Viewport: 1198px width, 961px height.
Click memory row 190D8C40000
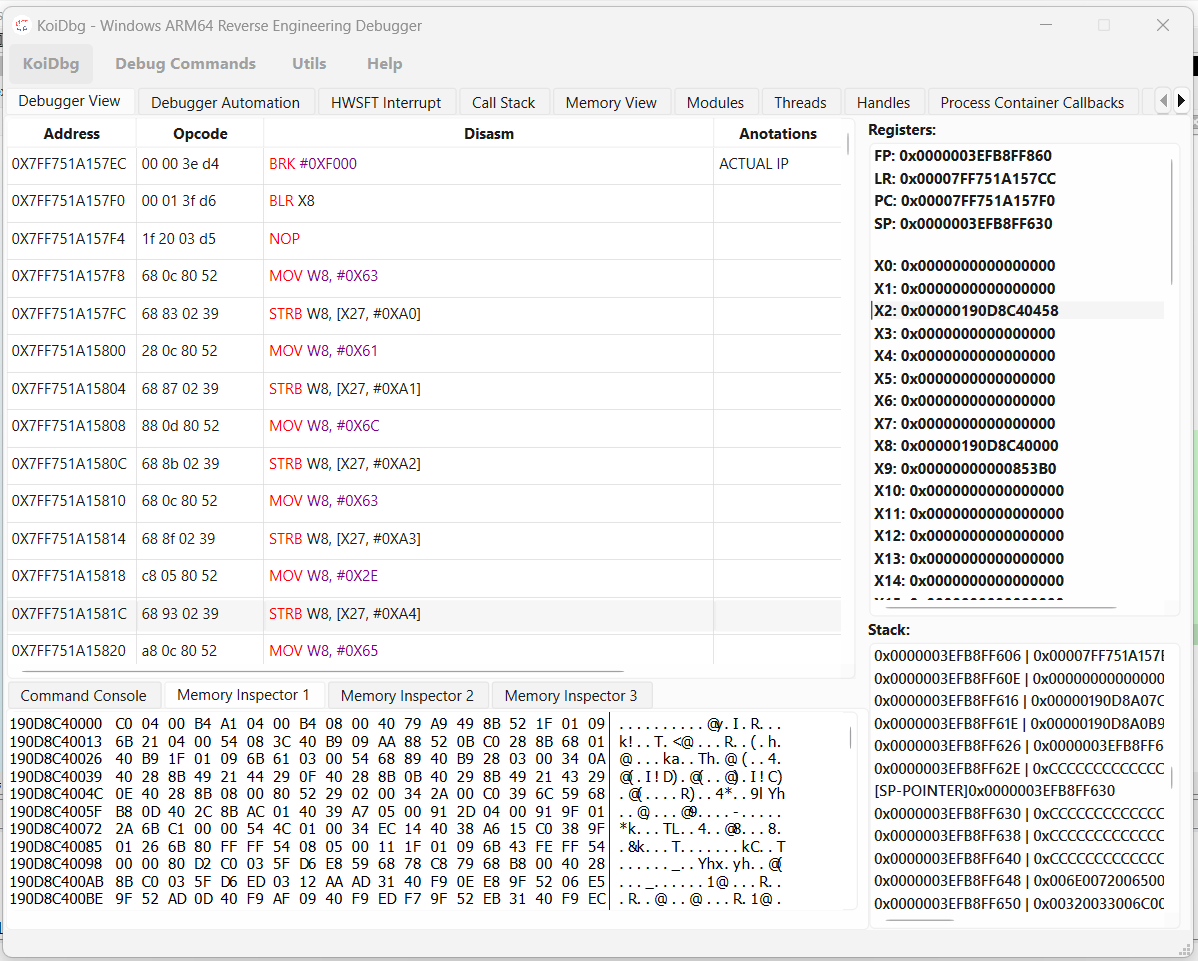[x=397, y=724]
